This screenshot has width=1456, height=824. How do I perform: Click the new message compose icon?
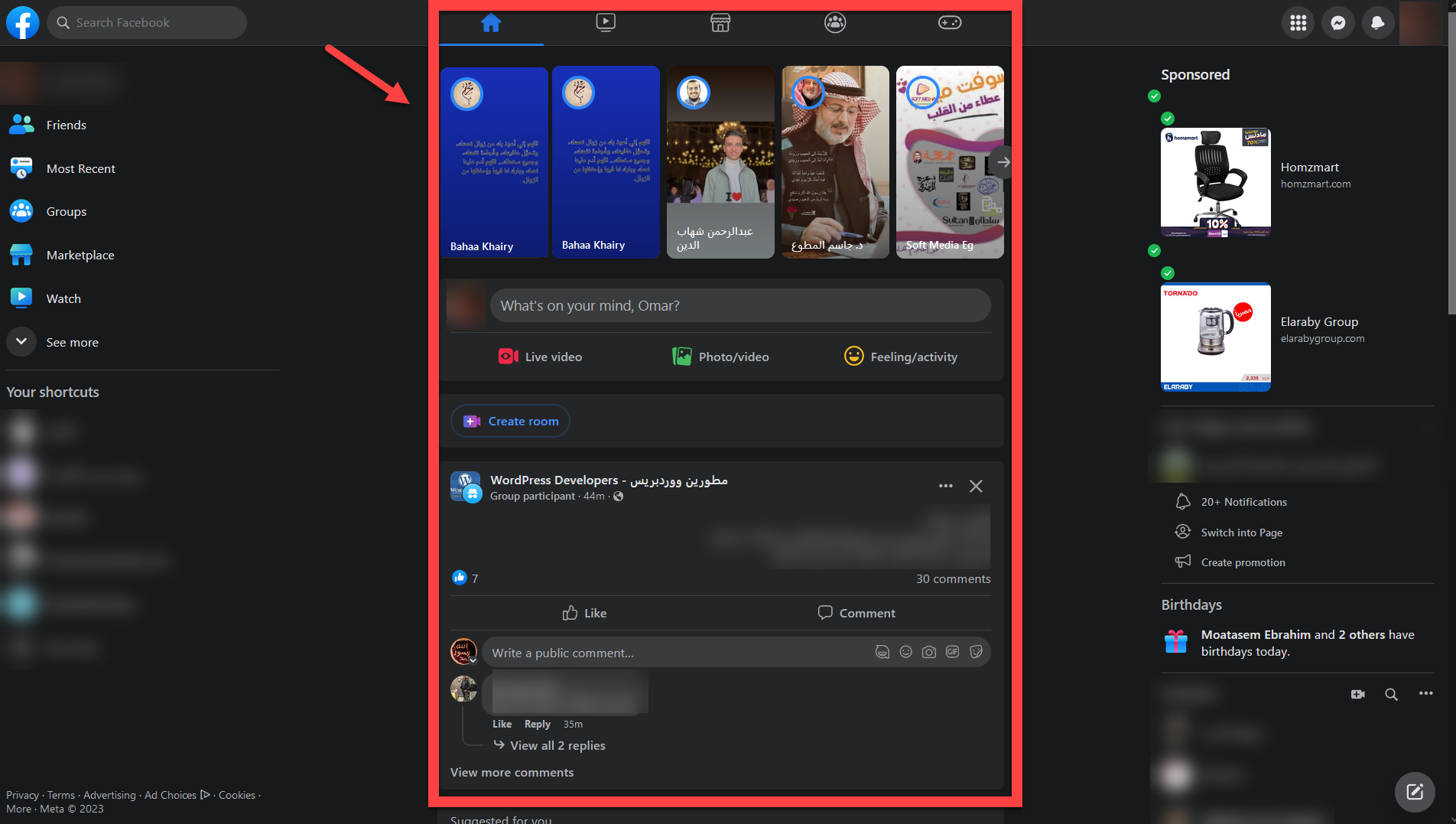(1414, 791)
